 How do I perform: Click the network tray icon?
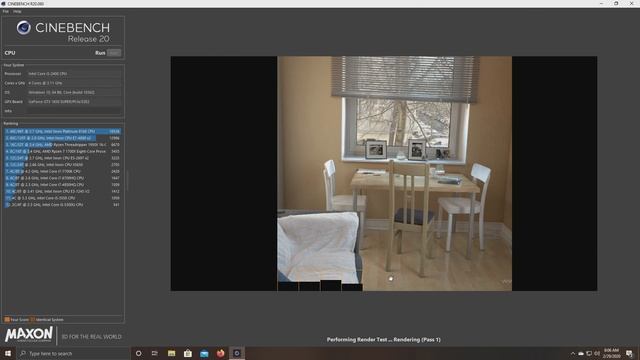(x=589, y=353)
